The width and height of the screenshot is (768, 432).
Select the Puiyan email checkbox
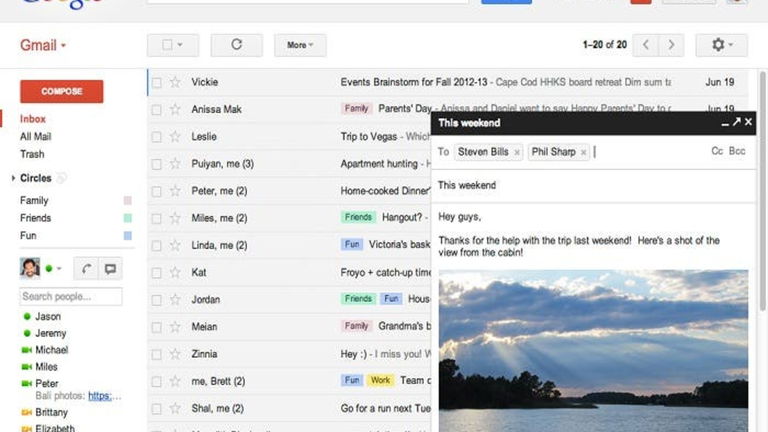(156, 164)
